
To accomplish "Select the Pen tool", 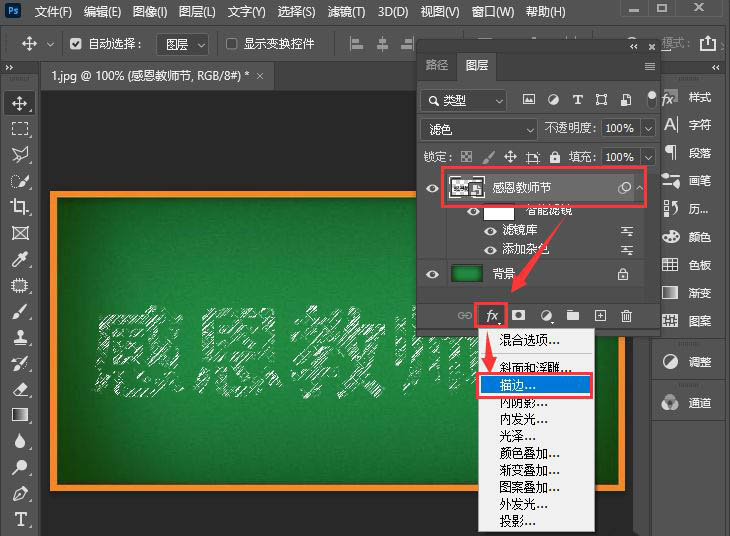I will [x=20, y=493].
